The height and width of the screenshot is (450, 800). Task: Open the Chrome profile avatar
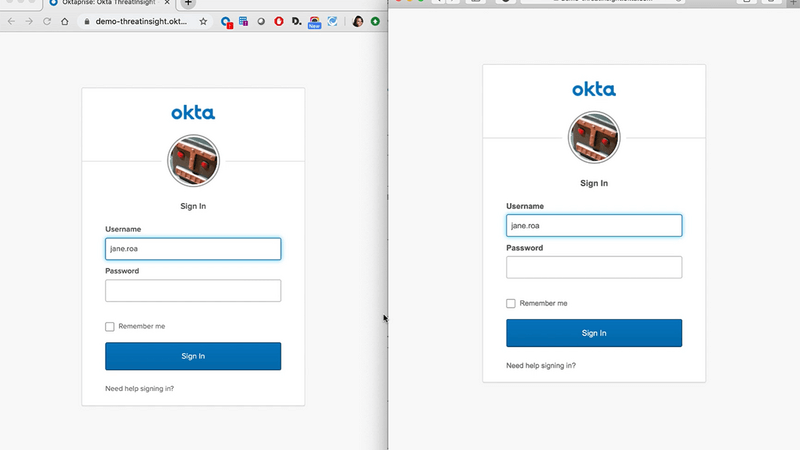point(358,21)
